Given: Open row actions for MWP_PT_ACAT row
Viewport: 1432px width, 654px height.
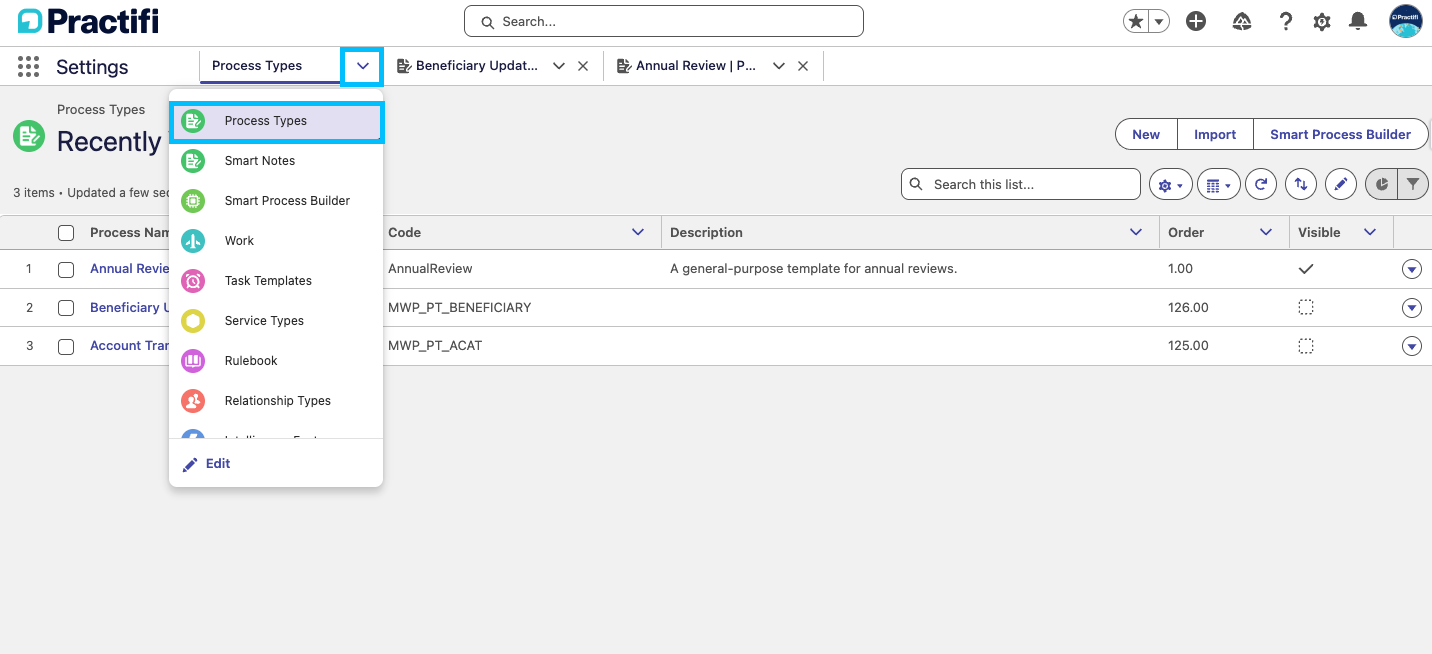Looking at the screenshot, I should click(1412, 346).
